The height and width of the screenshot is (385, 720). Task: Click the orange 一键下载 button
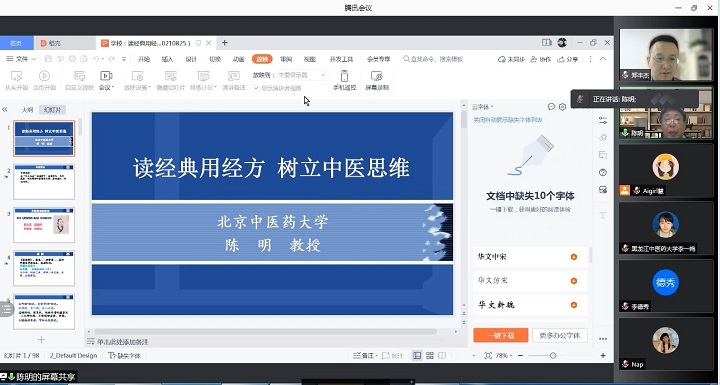(501, 335)
